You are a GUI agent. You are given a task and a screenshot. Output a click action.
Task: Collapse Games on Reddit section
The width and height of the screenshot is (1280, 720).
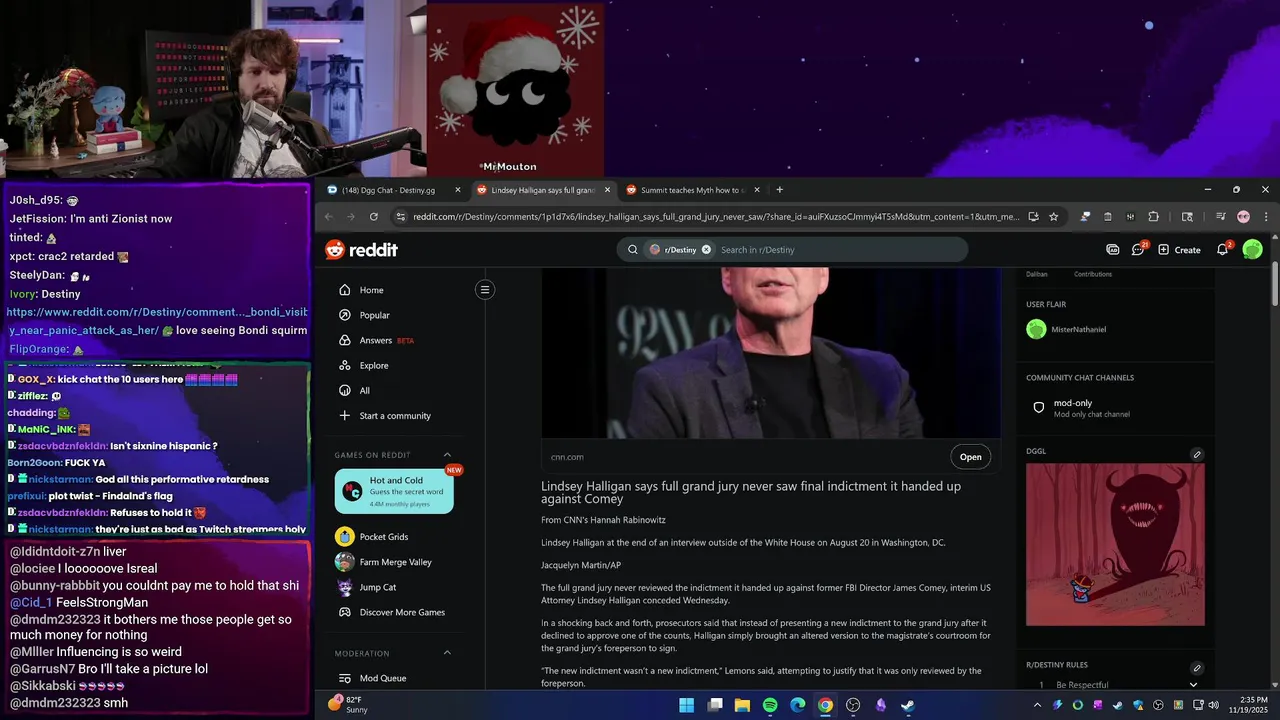[x=447, y=455]
